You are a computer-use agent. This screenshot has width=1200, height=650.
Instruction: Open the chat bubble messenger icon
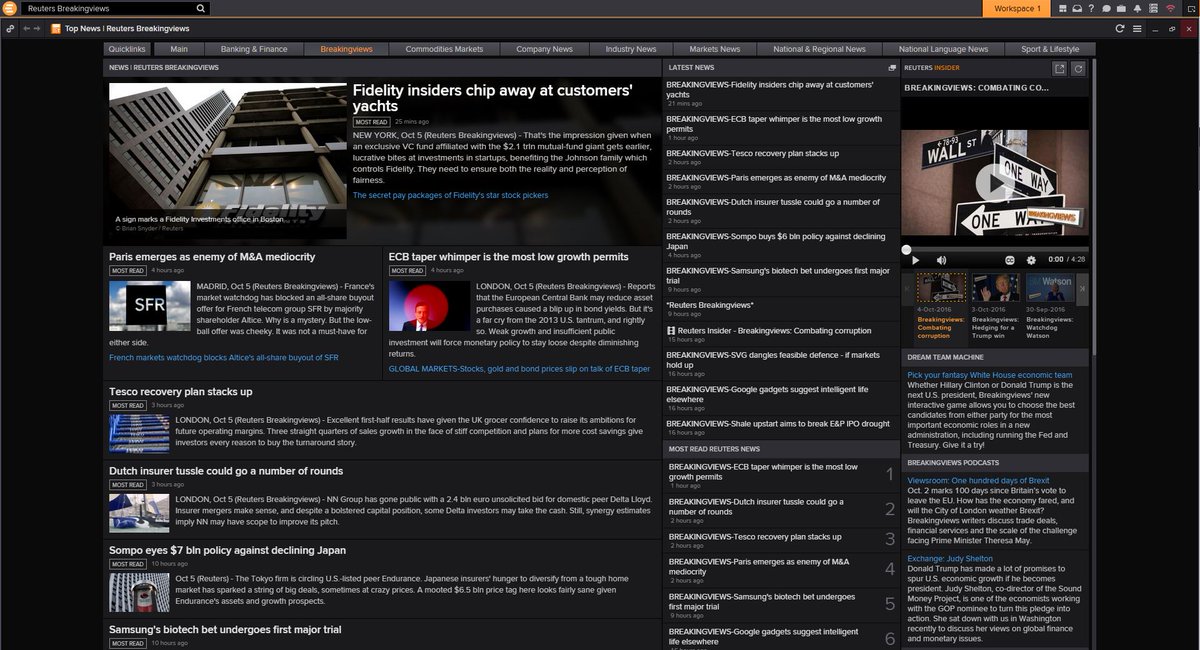(x=1107, y=8)
